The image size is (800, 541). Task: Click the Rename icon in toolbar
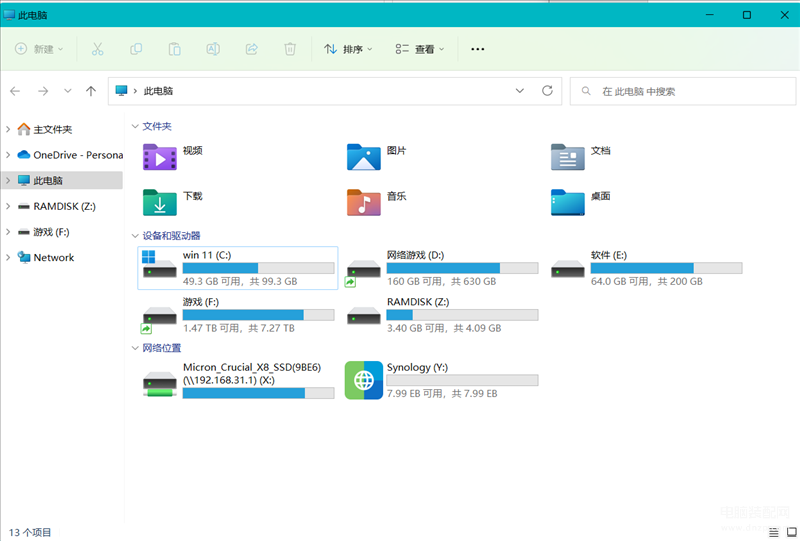tap(213, 49)
